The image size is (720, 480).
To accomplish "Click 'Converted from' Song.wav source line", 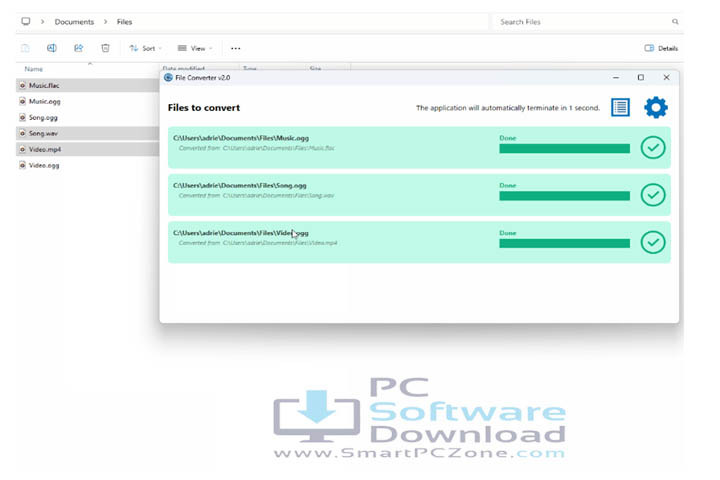I will point(256,196).
